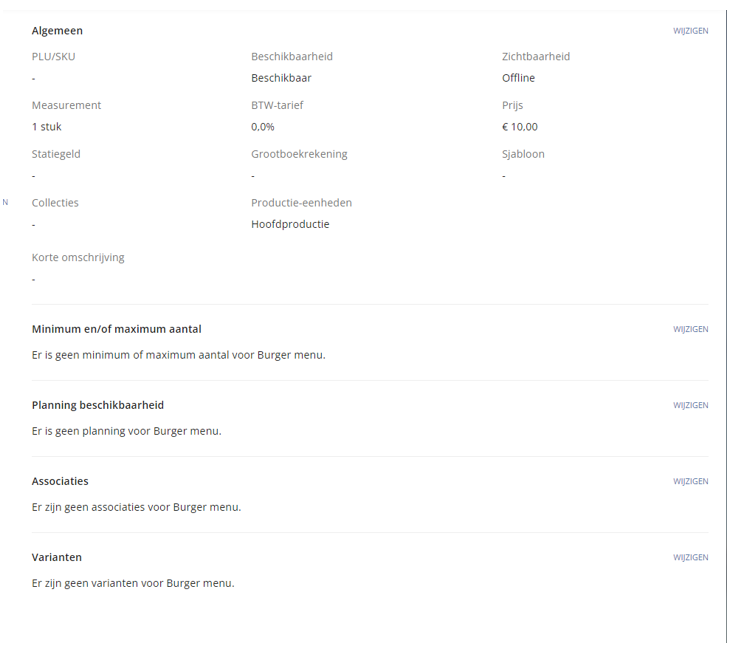Click the price value € 10,00

pos(519,127)
